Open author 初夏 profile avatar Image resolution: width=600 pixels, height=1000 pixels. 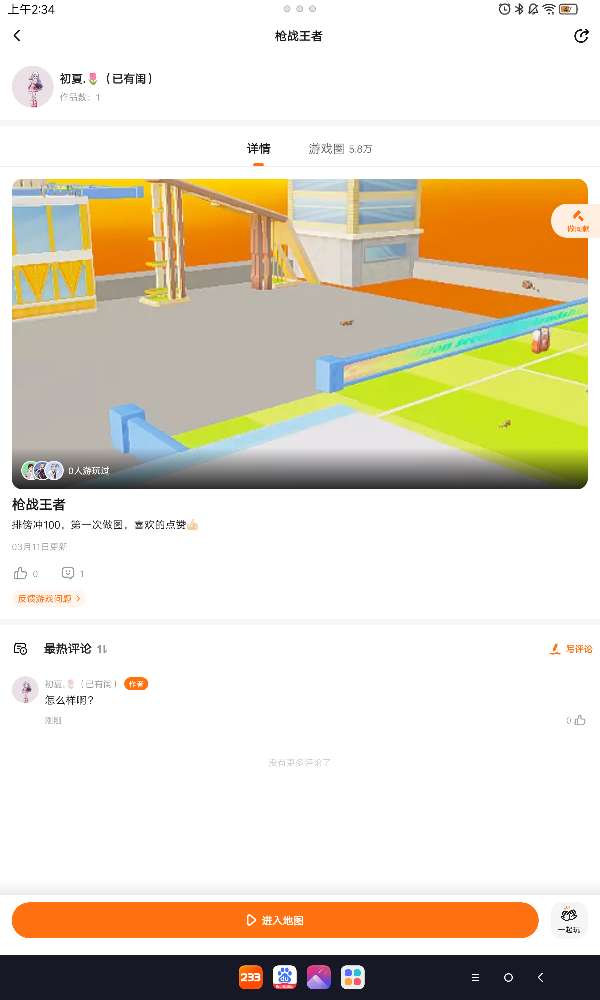point(33,87)
